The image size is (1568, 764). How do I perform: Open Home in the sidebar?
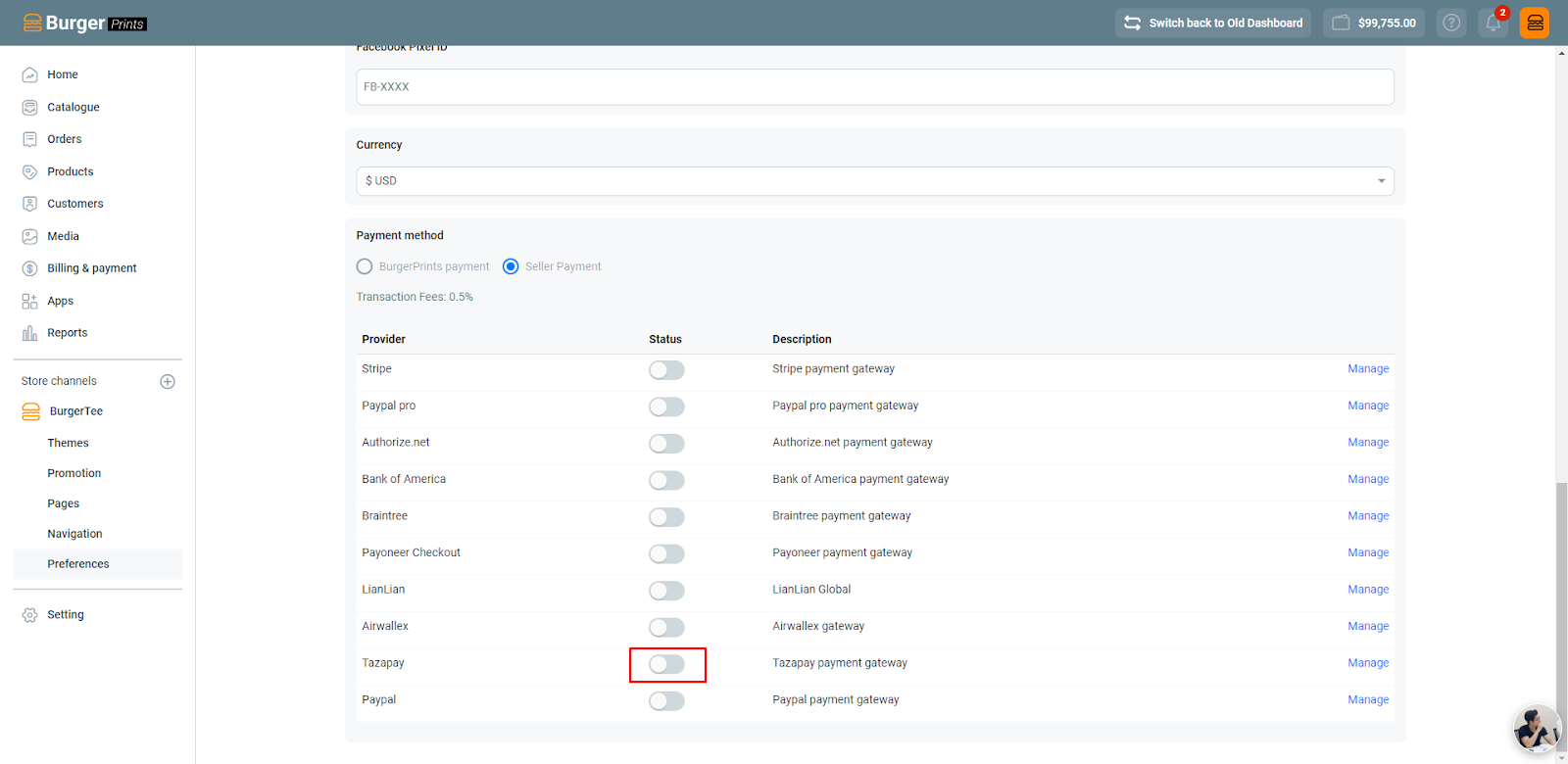click(63, 74)
